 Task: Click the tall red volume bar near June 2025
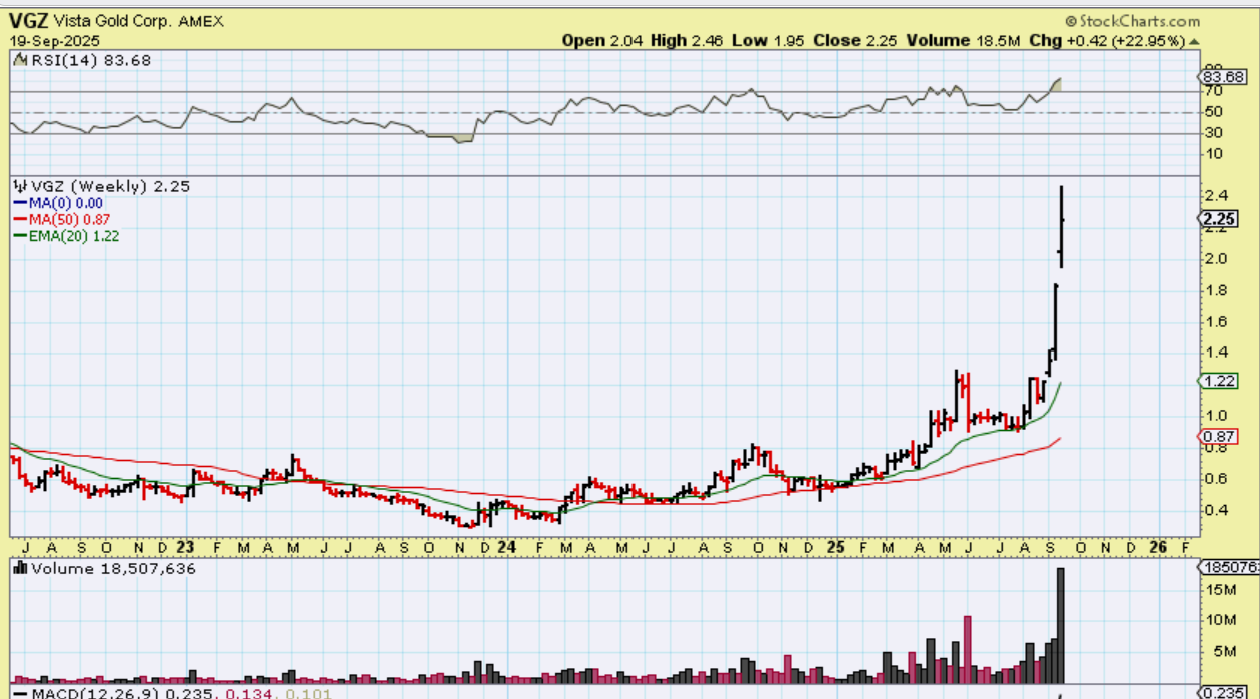point(968,649)
